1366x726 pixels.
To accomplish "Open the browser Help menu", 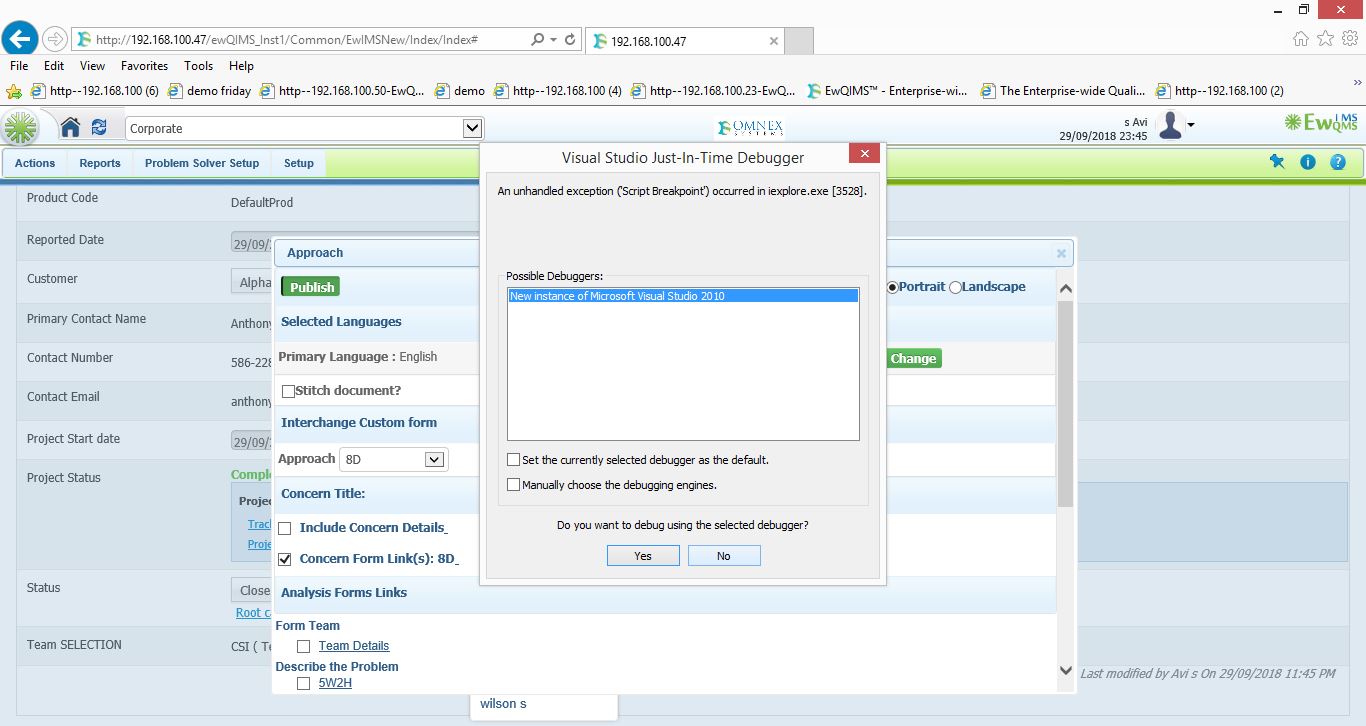I will (241, 65).
